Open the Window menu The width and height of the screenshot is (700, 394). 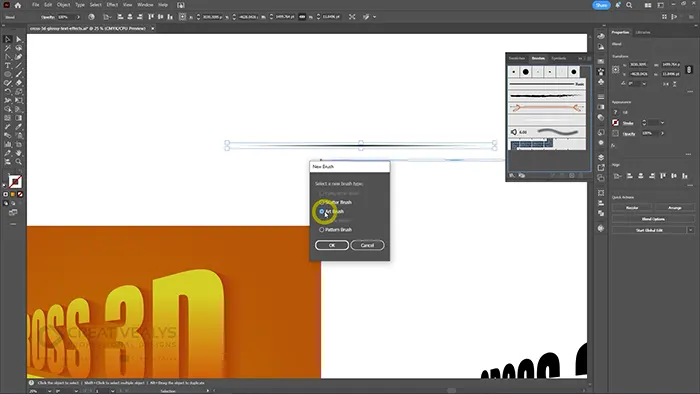[x=145, y=5]
